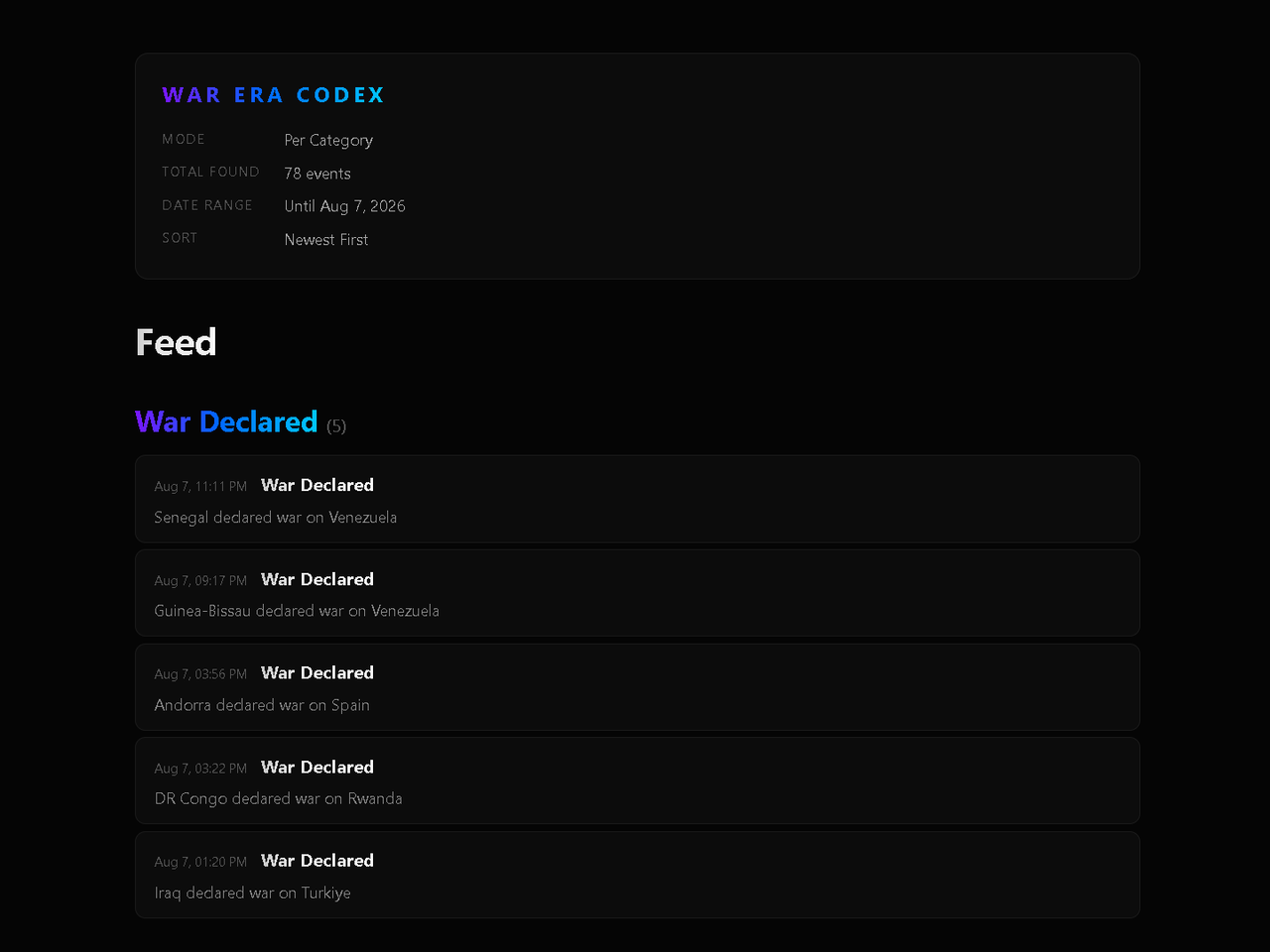Image resolution: width=1270 pixels, height=952 pixels.
Task: Click the War Declared category heading
Action: click(226, 421)
